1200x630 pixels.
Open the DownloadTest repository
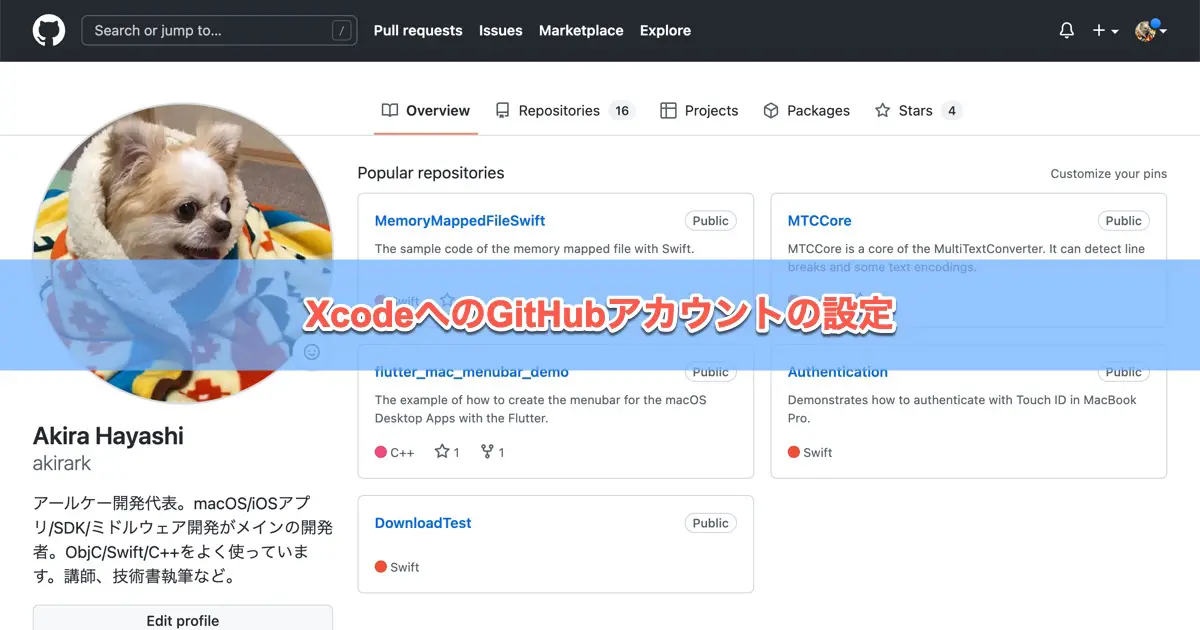pyautogui.click(x=423, y=523)
